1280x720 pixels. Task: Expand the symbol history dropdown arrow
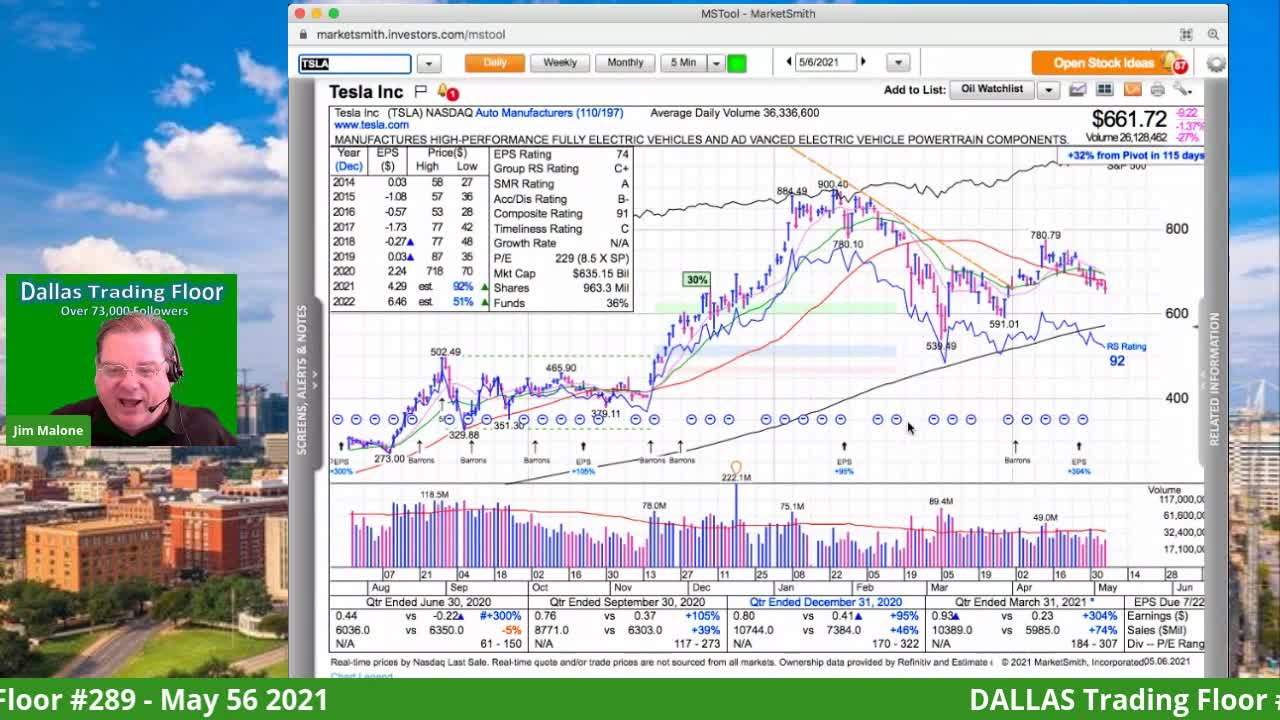(x=428, y=63)
